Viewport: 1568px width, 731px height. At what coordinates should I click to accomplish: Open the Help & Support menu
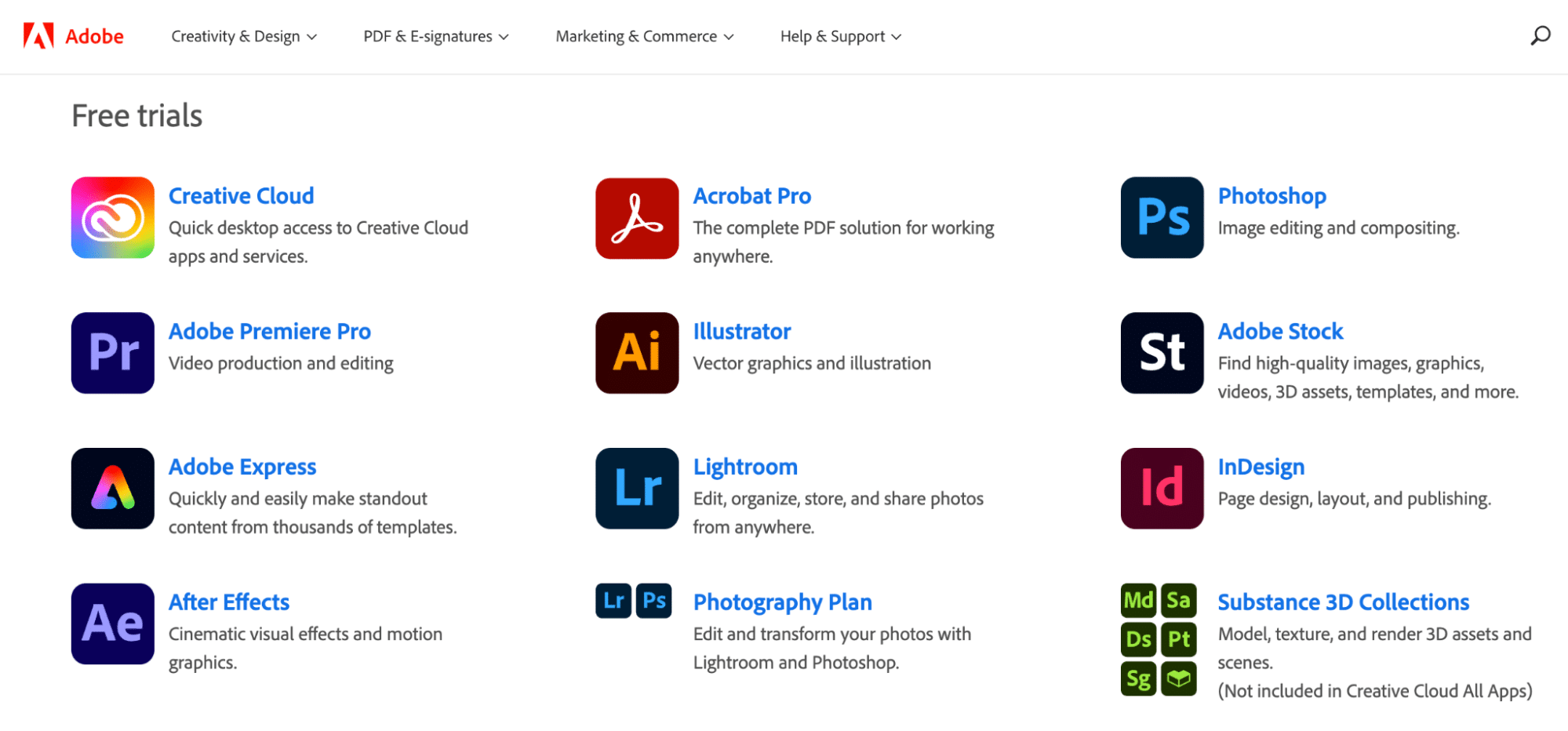tap(841, 36)
